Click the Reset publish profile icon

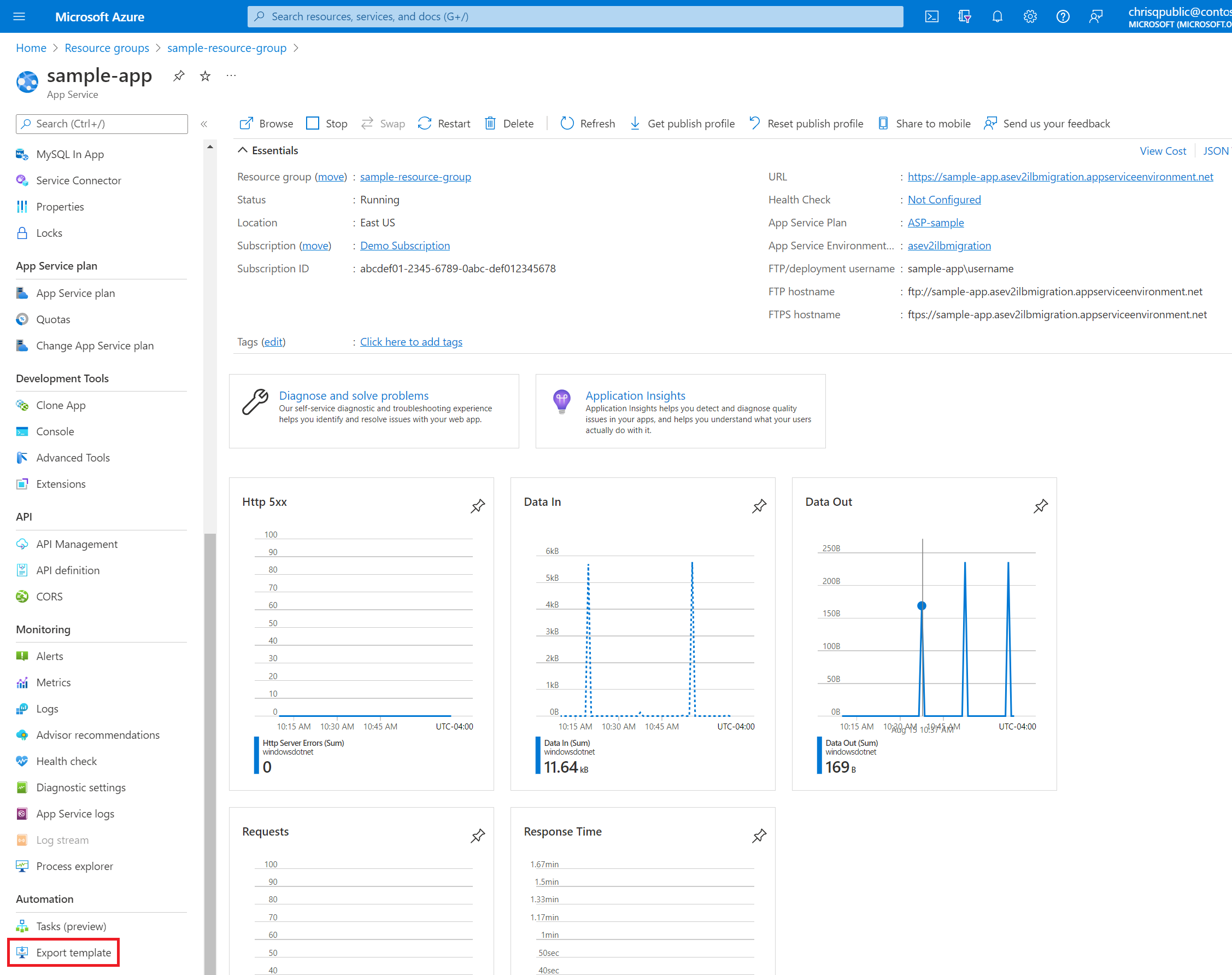tap(754, 122)
